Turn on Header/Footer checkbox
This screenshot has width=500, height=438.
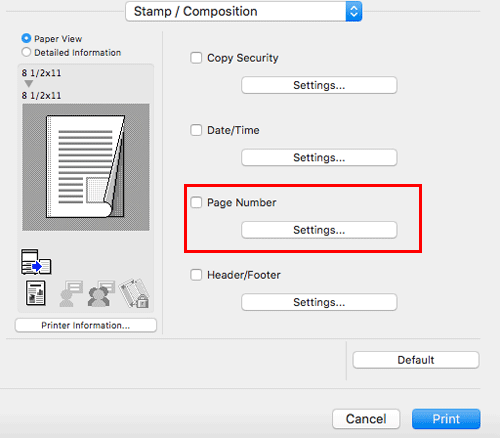point(196,275)
